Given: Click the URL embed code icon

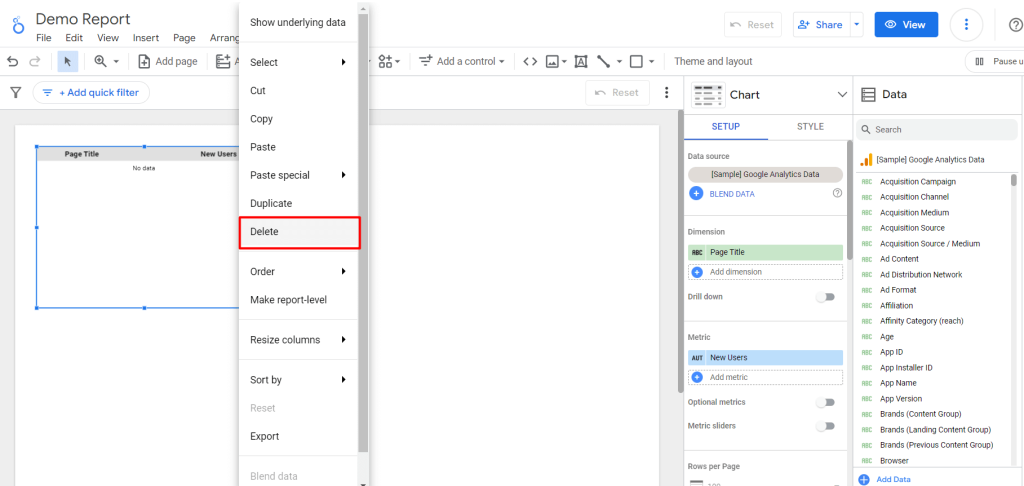Looking at the screenshot, I should click(x=530, y=61).
